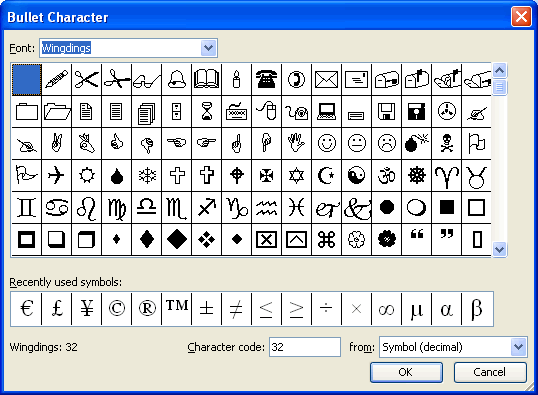The width and height of the screenshot is (538, 395).
Task: Insert the recently used Euro symbol
Action: 26,309
